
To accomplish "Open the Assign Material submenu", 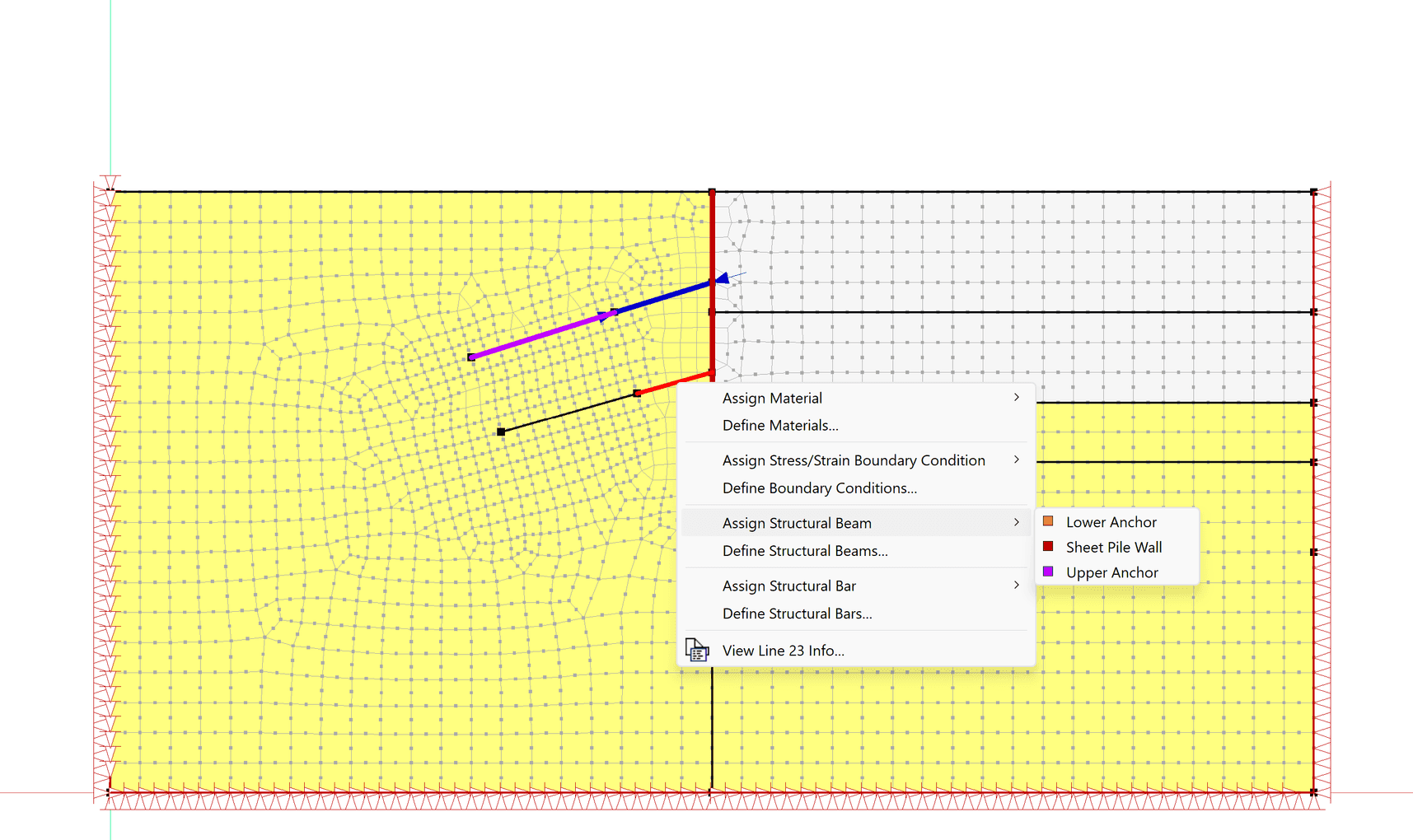I will (856, 398).
